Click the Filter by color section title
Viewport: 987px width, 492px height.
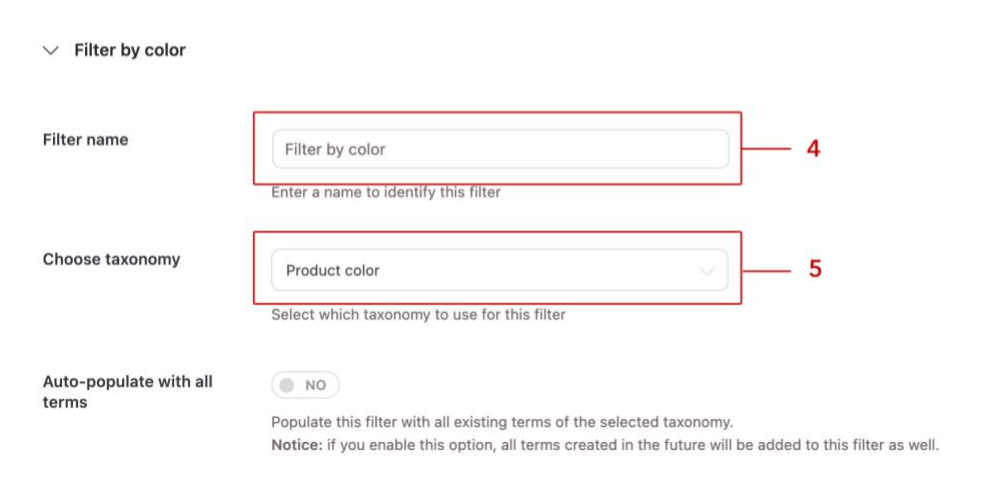130,50
